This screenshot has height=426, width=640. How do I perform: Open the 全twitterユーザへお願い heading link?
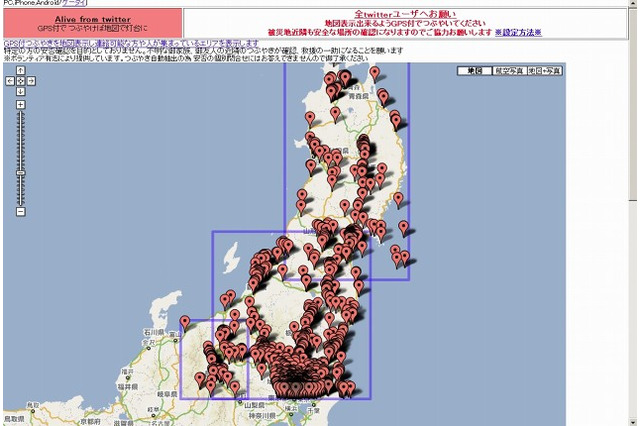tap(405, 14)
